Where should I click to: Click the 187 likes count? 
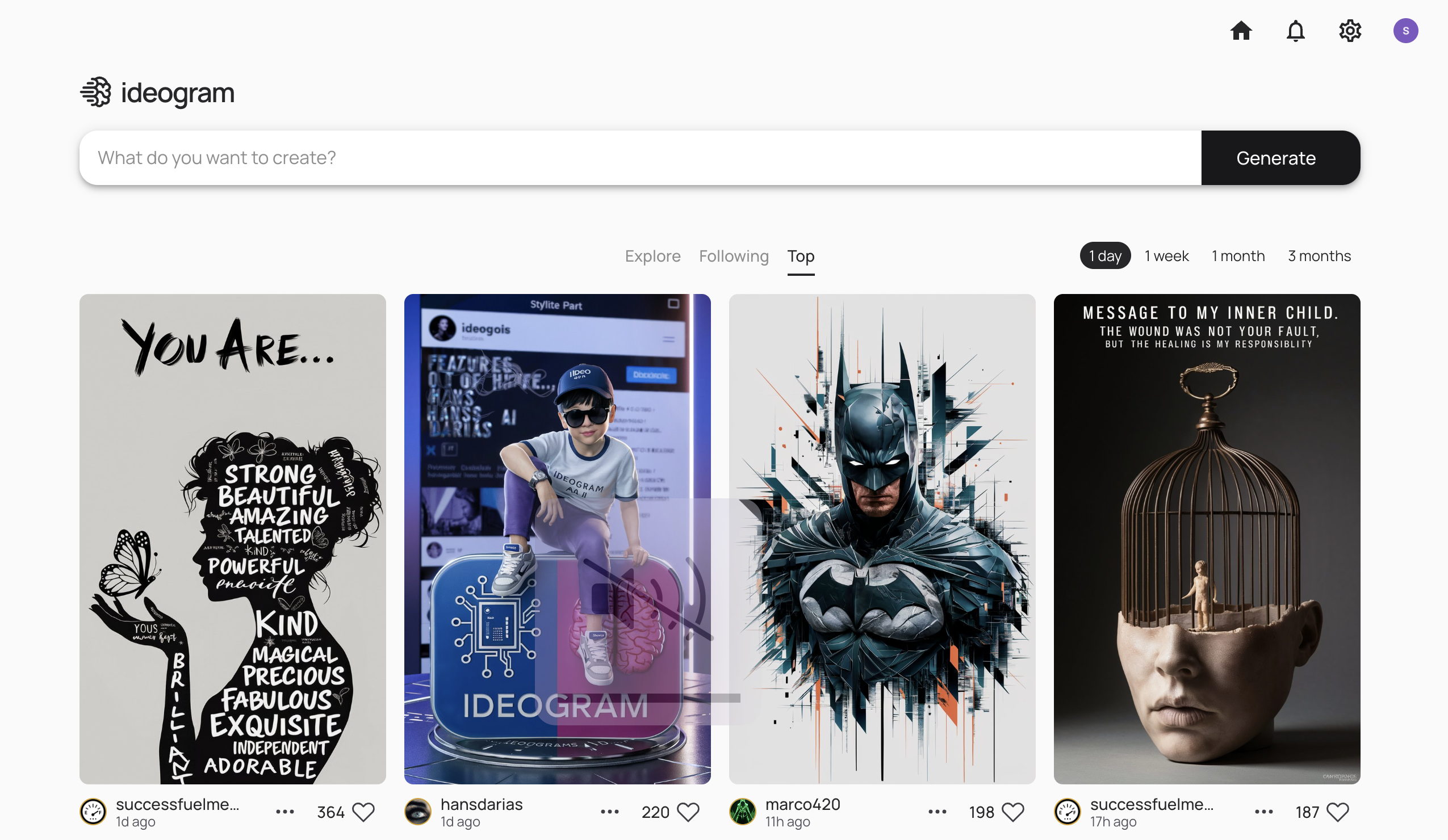point(1307,812)
